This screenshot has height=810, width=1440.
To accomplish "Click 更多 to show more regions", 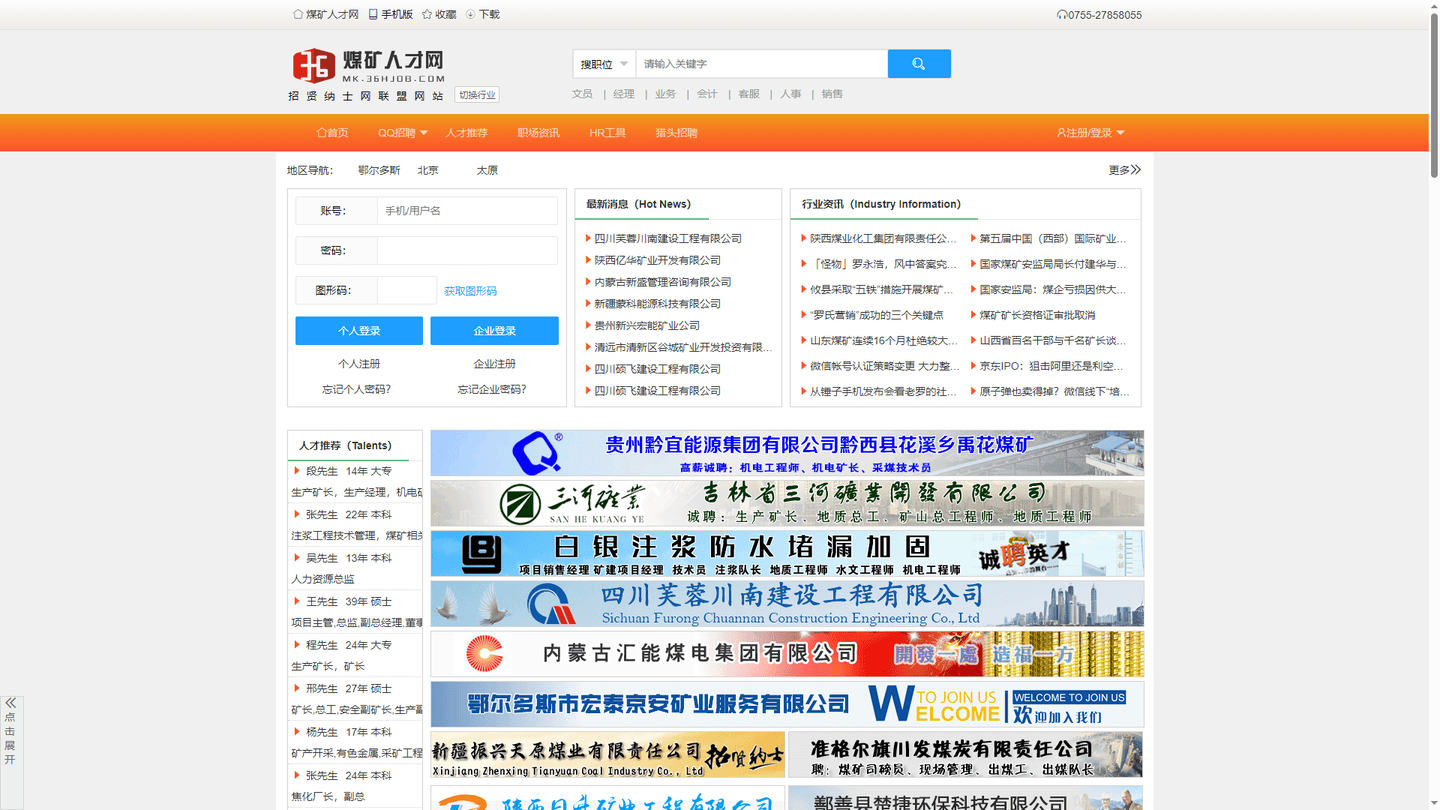I will (1124, 170).
